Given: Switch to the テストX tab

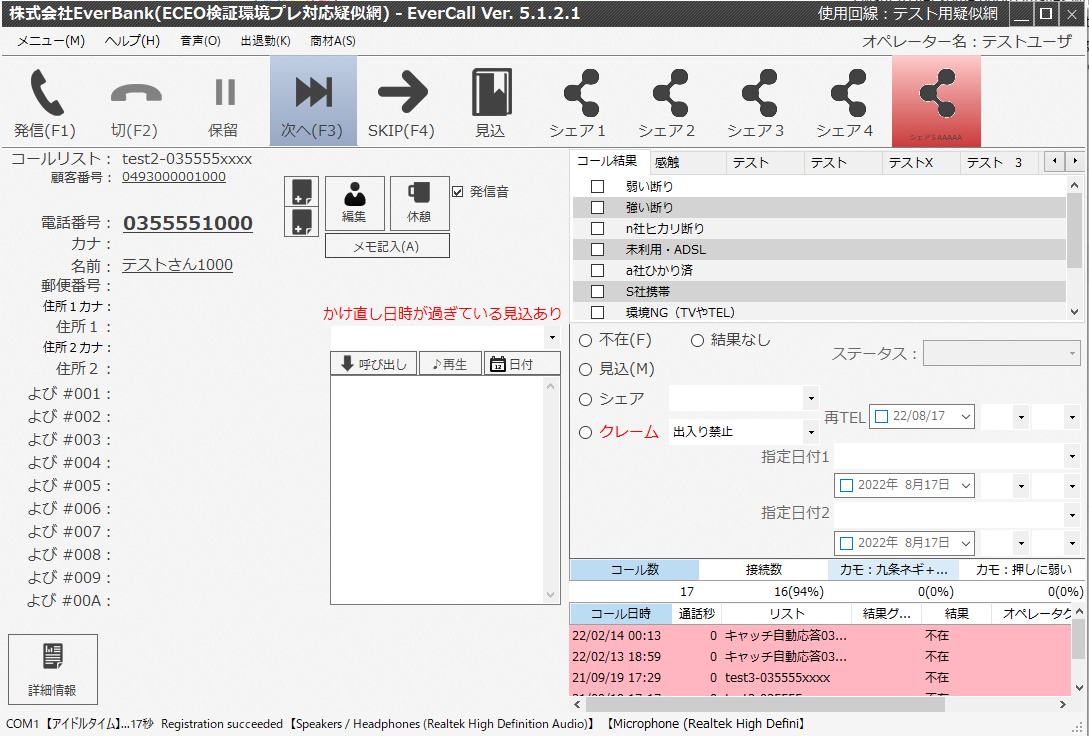Looking at the screenshot, I should pos(920,162).
